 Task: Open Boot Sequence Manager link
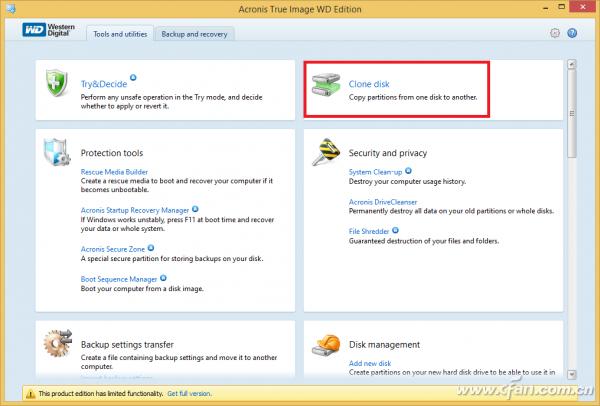pyautogui.click(x=119, y=279)
